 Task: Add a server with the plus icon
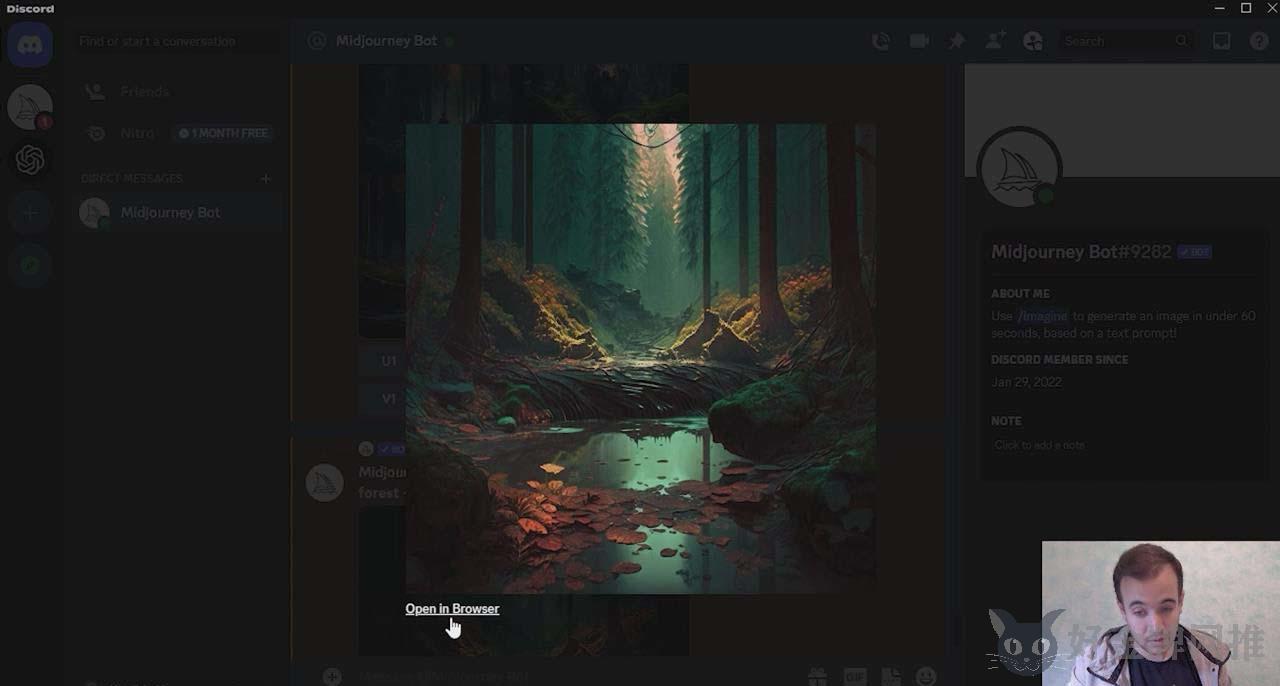click(x=30, y=213)
